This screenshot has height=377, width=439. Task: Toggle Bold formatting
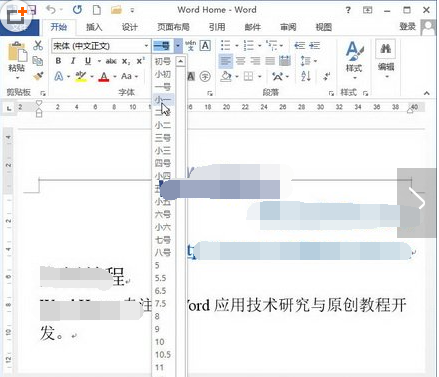(x=58, y=61)
